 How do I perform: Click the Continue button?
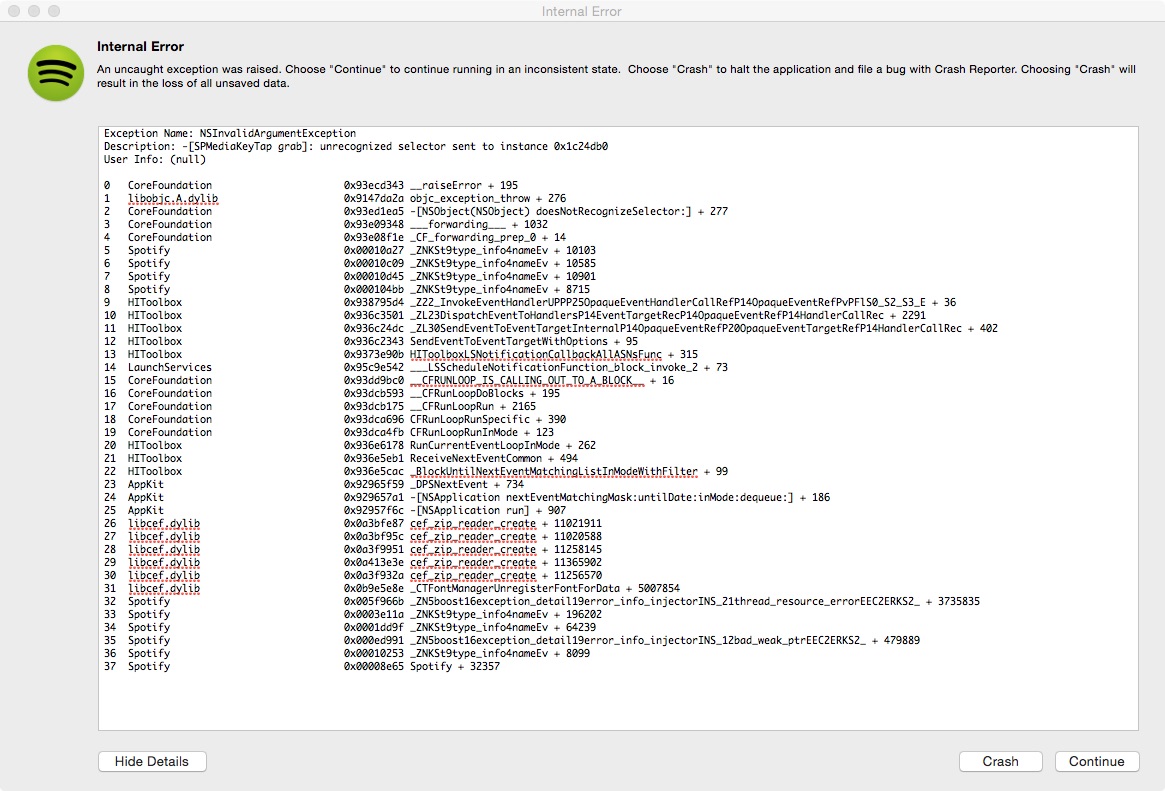tap(1097, 761)
